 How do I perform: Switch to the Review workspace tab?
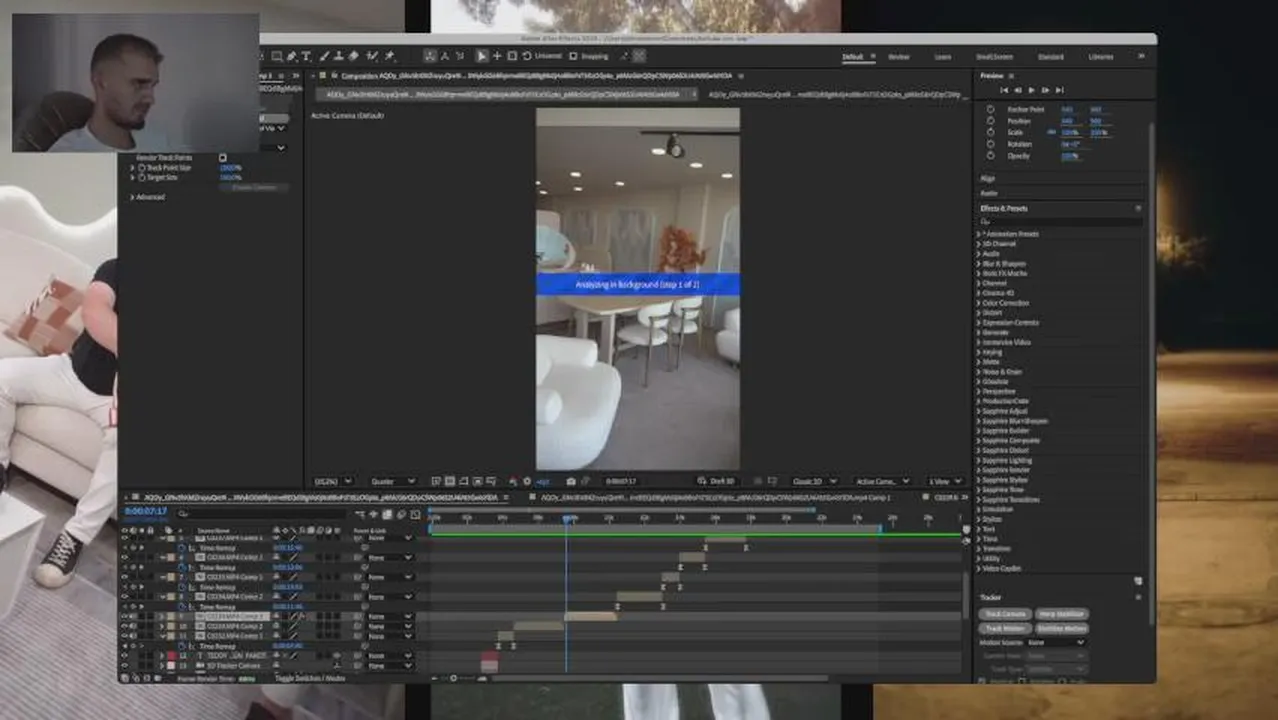(899, 57)
